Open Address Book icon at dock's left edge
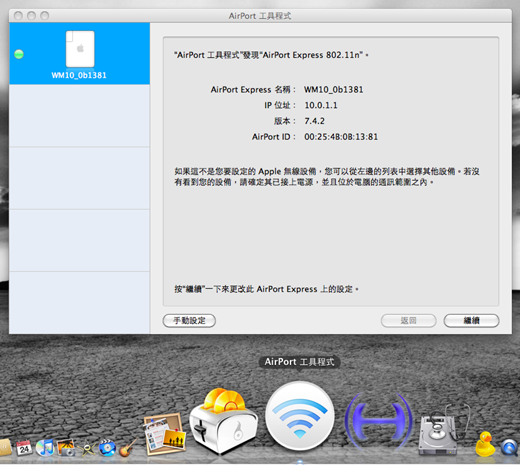The width and height of the screenshot is (520, 465). [6, 448]
